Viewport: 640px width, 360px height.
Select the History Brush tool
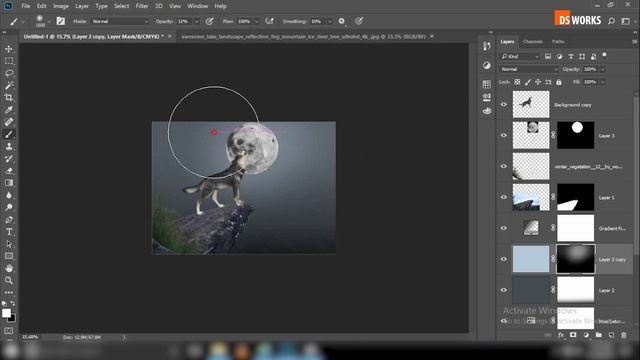[x=9, y=159]
